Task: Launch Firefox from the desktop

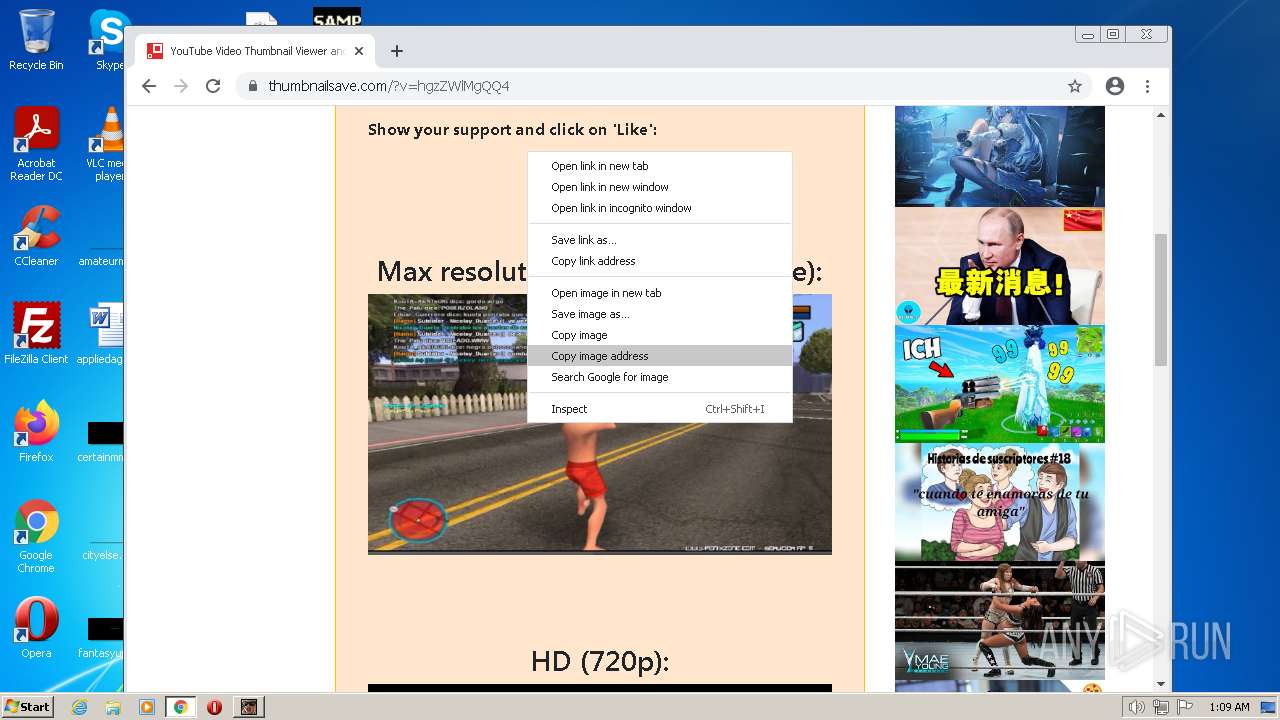Action: pyautogui.click(x=36, y=432)
